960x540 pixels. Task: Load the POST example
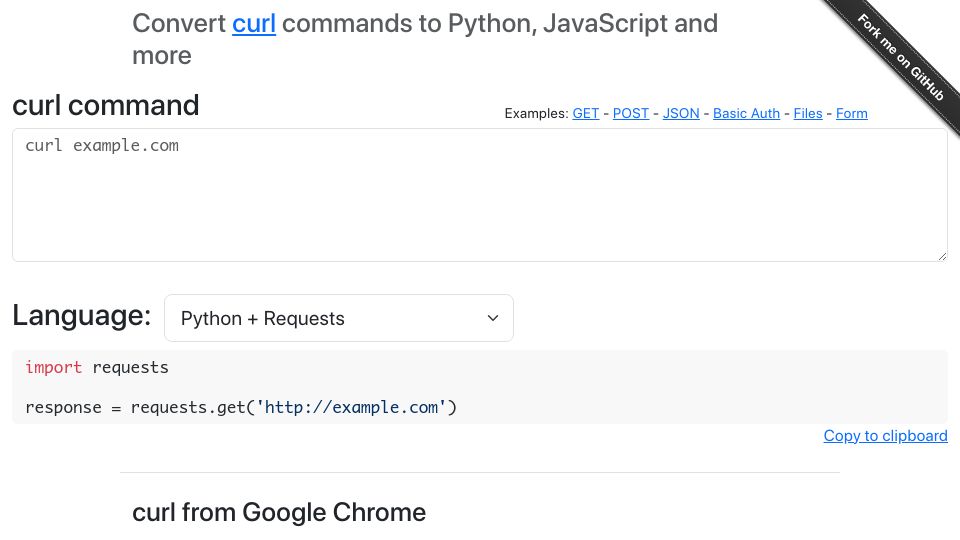pyautogui.click(x=631, y=113)
